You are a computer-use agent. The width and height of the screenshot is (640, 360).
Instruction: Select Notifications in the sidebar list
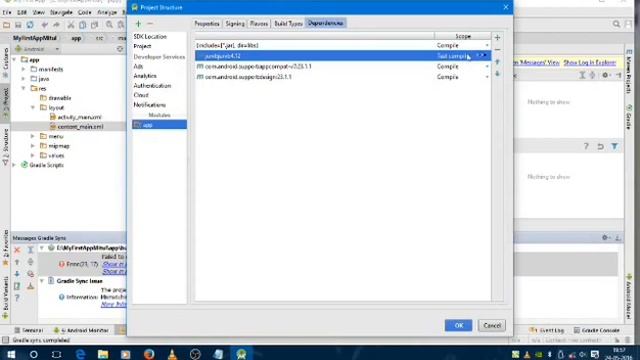(x=149, y=105)
